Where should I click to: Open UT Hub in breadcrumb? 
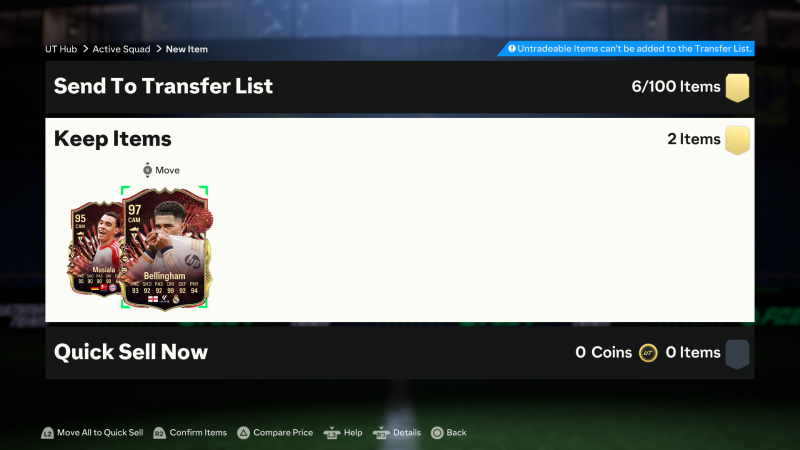(x=61, y=49)
